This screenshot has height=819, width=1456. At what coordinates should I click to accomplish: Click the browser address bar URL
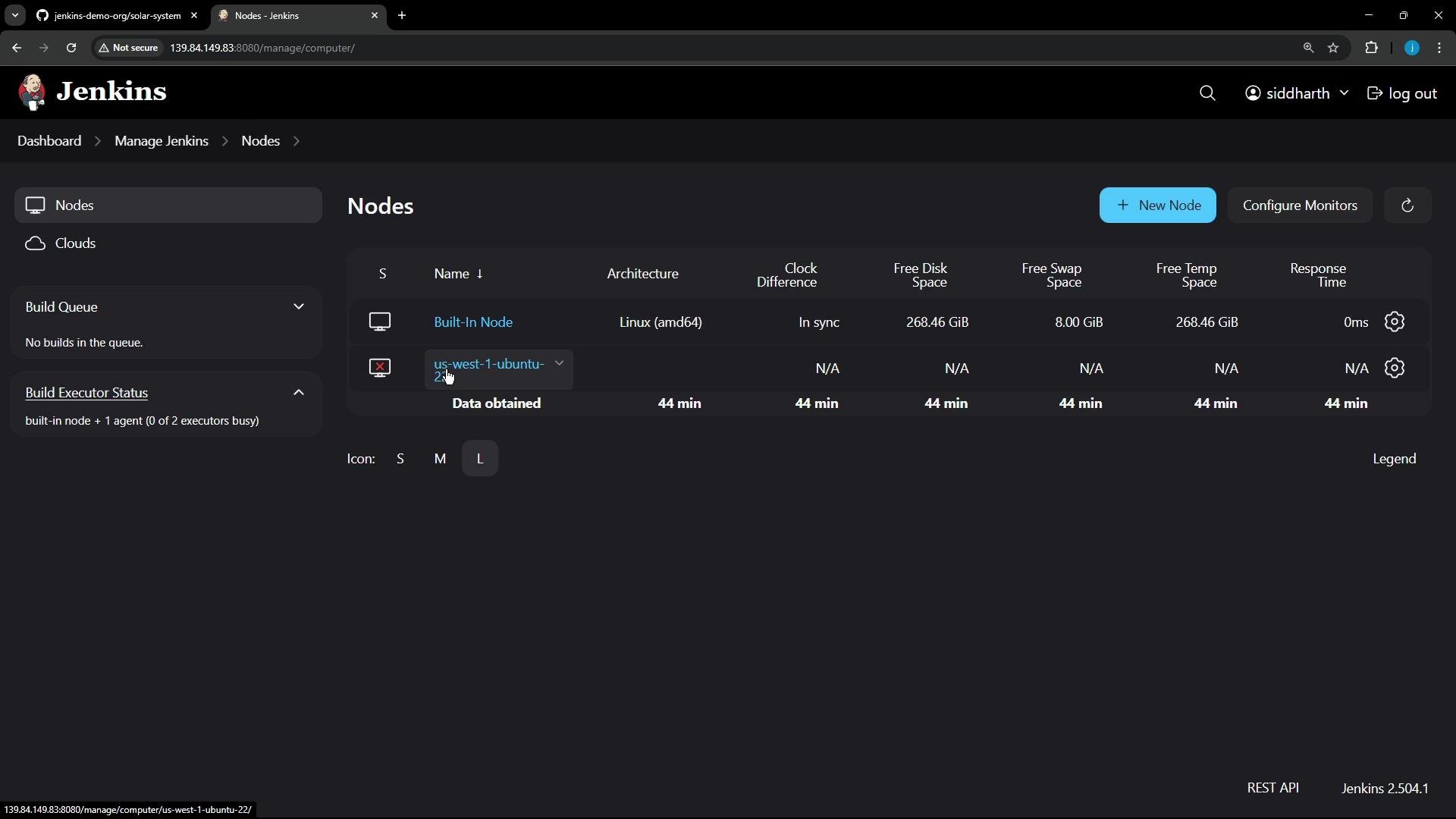pos(262,48)
